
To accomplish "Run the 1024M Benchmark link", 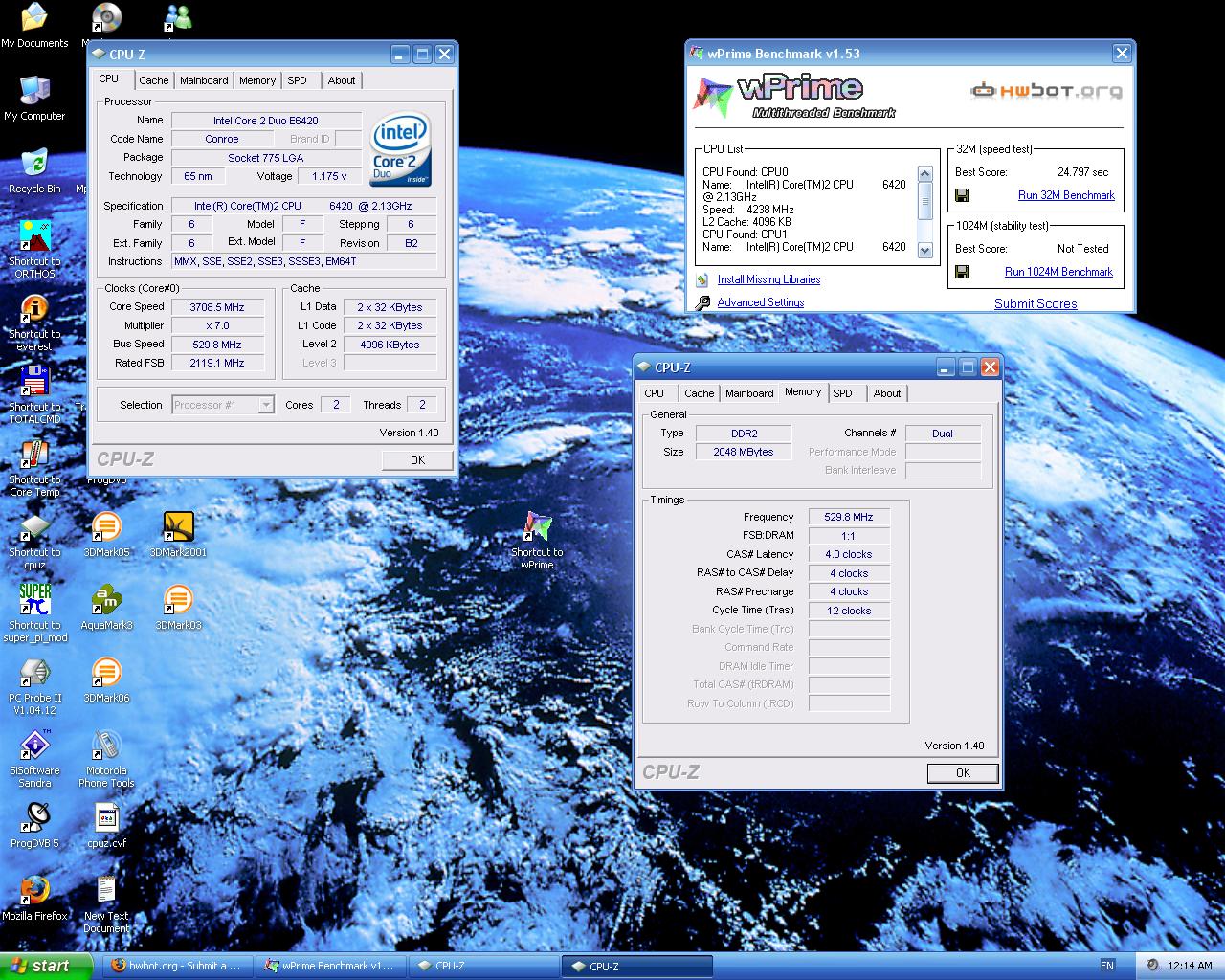I will [1058, 272].
